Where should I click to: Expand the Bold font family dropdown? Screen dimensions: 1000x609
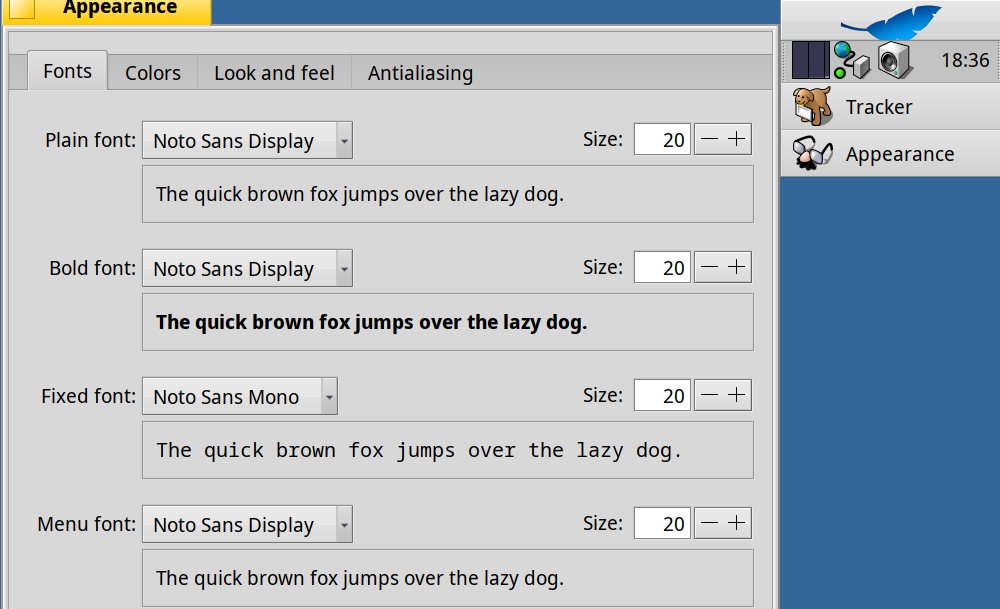point(247,269)
